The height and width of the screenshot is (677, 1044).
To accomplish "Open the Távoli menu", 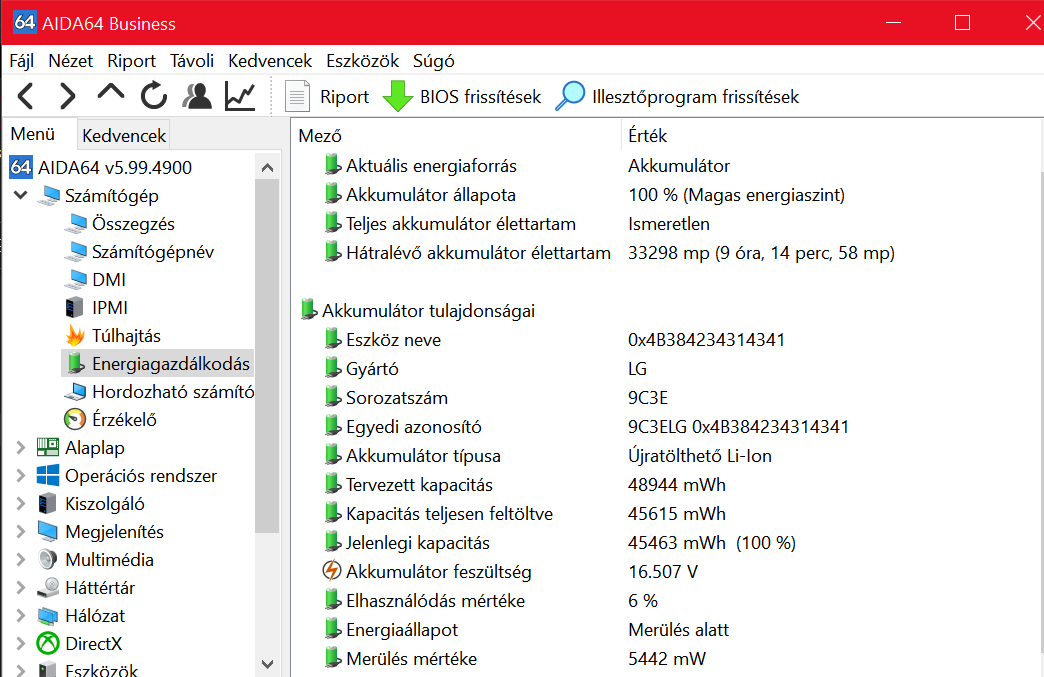I will point(192,61).
